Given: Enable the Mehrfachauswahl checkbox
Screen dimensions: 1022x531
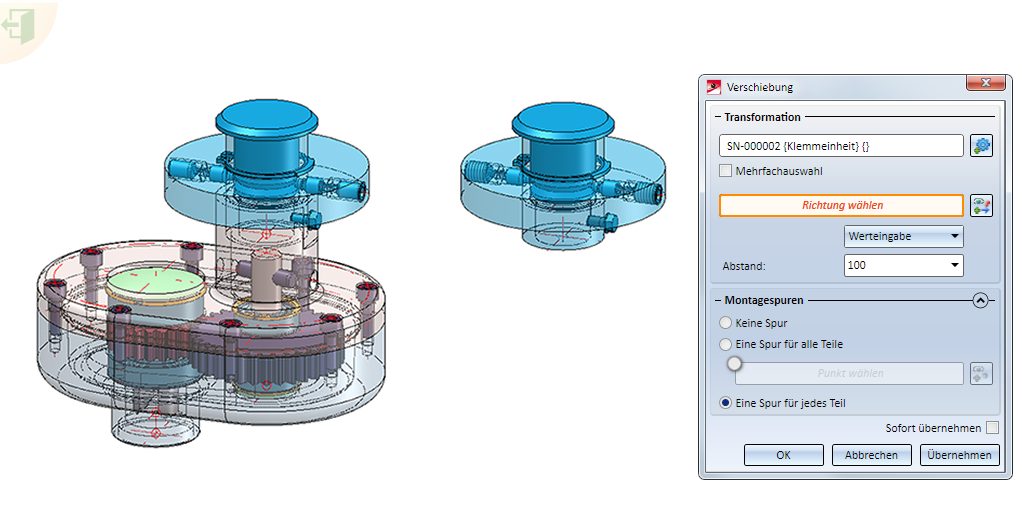Looking at the screenshot, I should (x=725, y=171).
